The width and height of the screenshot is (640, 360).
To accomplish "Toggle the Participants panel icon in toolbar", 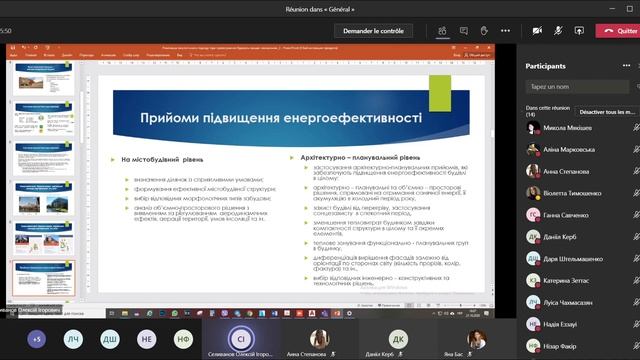I will pyautogui.click(x=442, y=31).
